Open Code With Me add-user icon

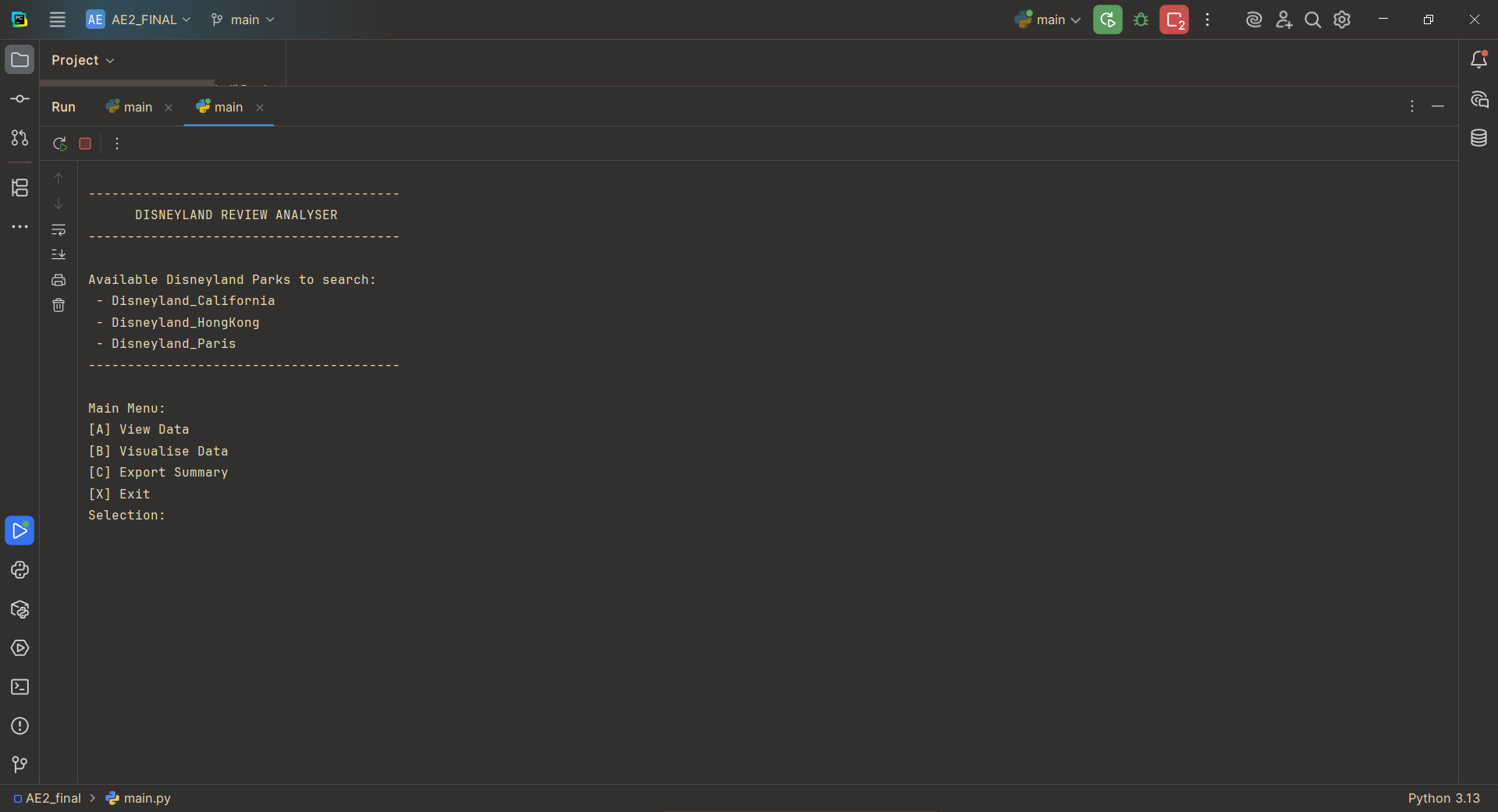click(1283, 20)
